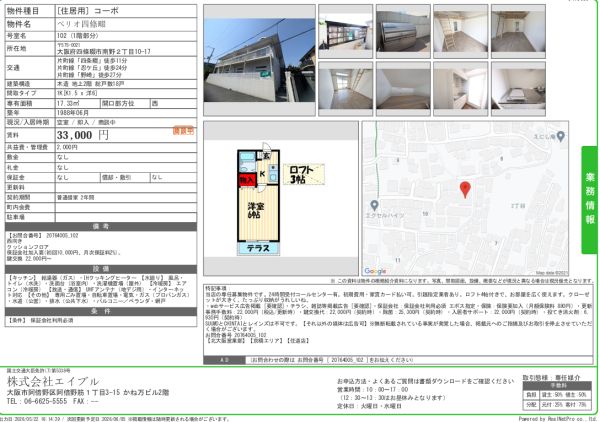The height and width of the screenshot is (422, 600).
Task: Open the empty loft space thumbnail
Action: (403, 89)
